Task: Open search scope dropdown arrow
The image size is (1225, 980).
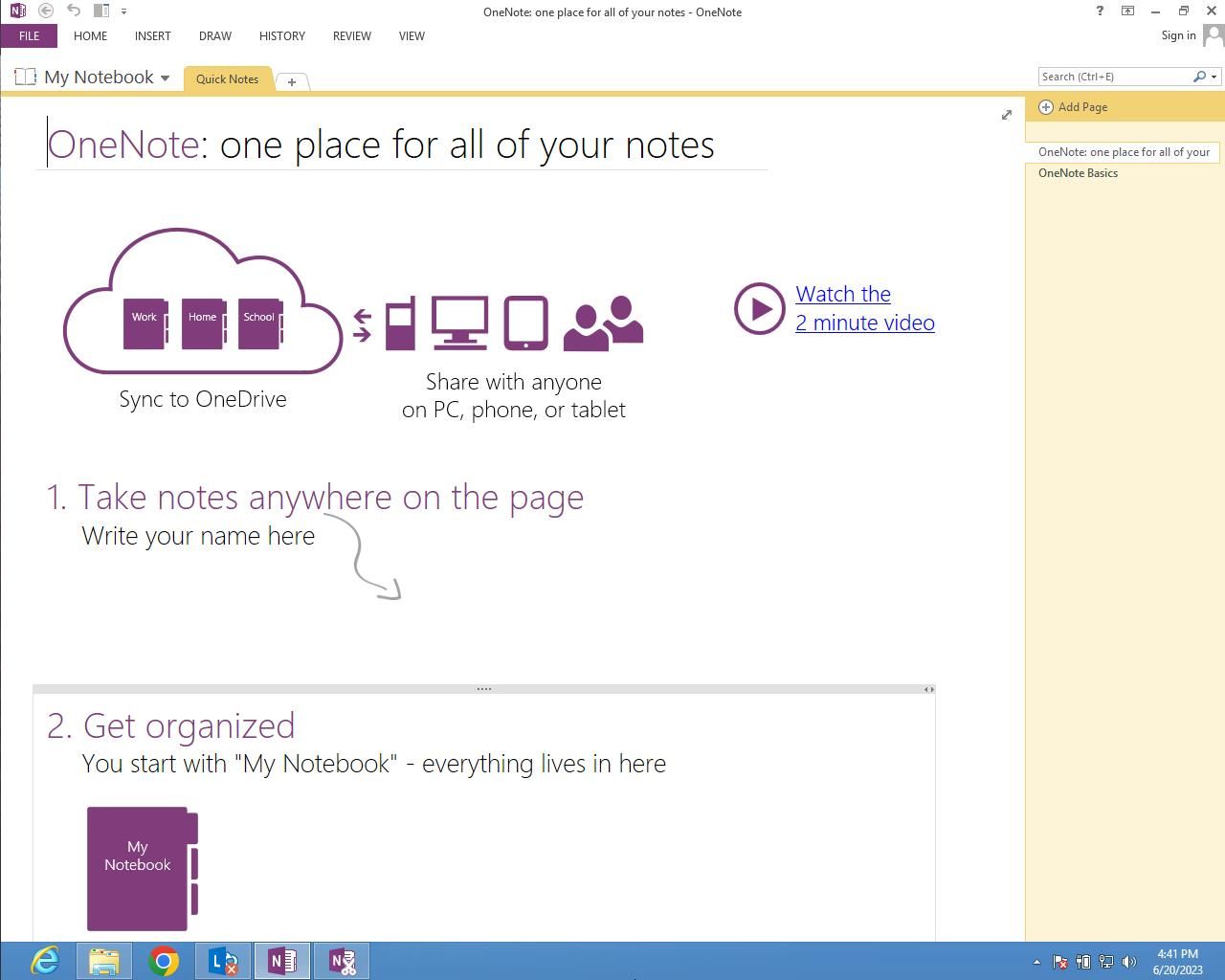Action: click(1214, 77)
